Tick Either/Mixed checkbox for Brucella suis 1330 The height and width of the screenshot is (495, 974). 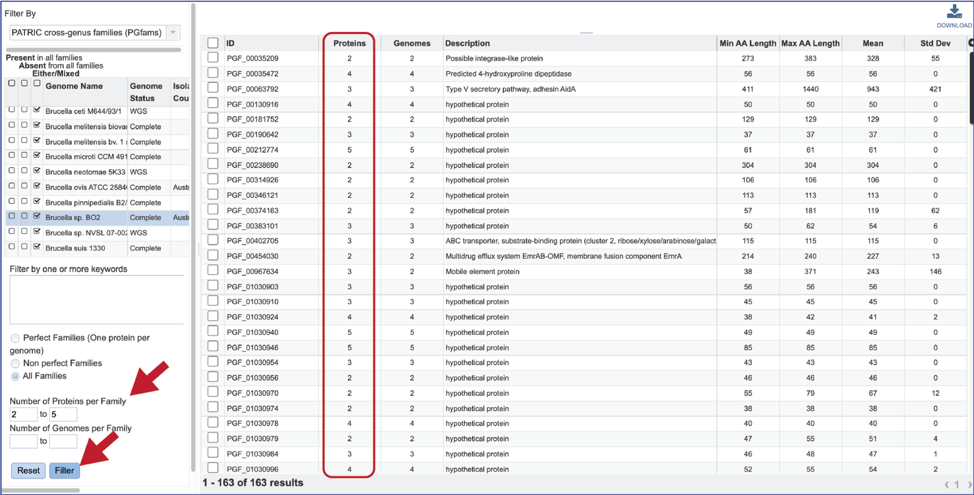[37, 247]
